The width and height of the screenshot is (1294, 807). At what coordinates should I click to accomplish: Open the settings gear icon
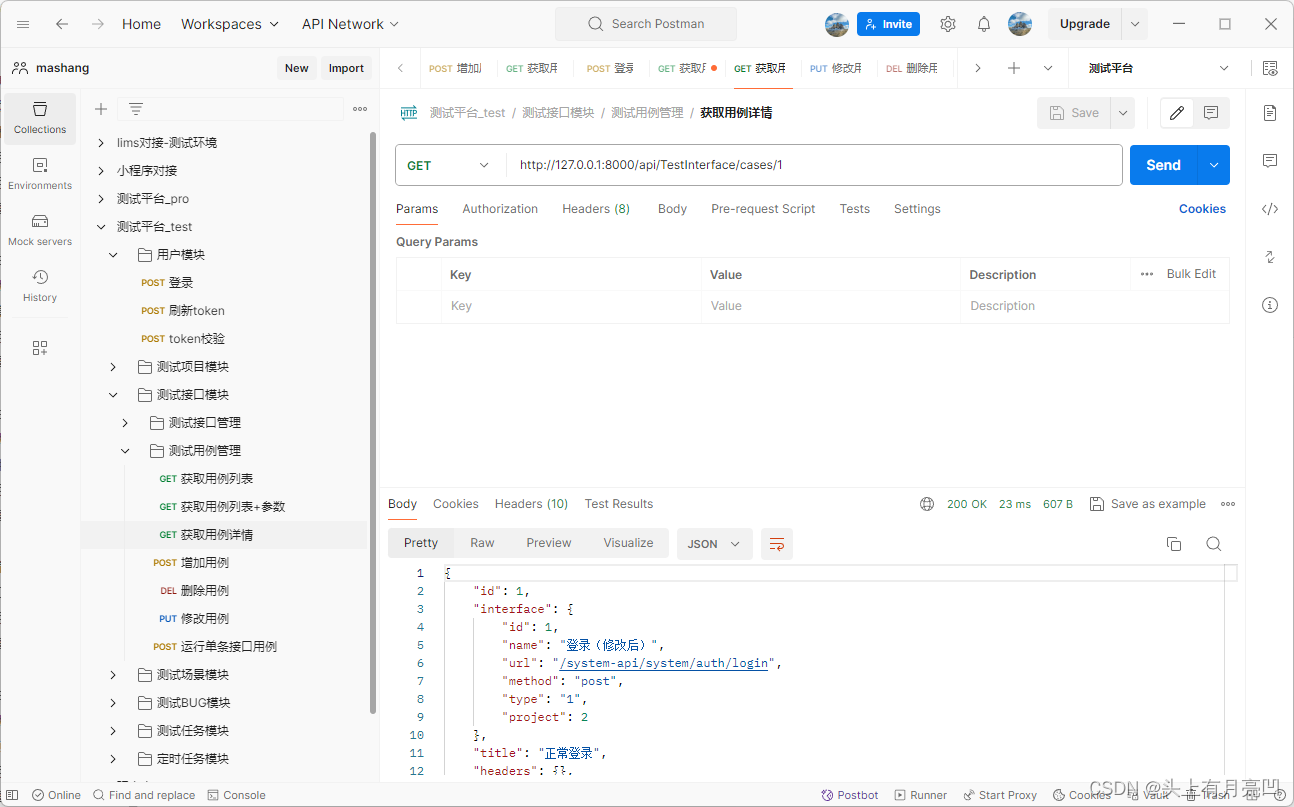pyautogui.click(x=948, y=24)
